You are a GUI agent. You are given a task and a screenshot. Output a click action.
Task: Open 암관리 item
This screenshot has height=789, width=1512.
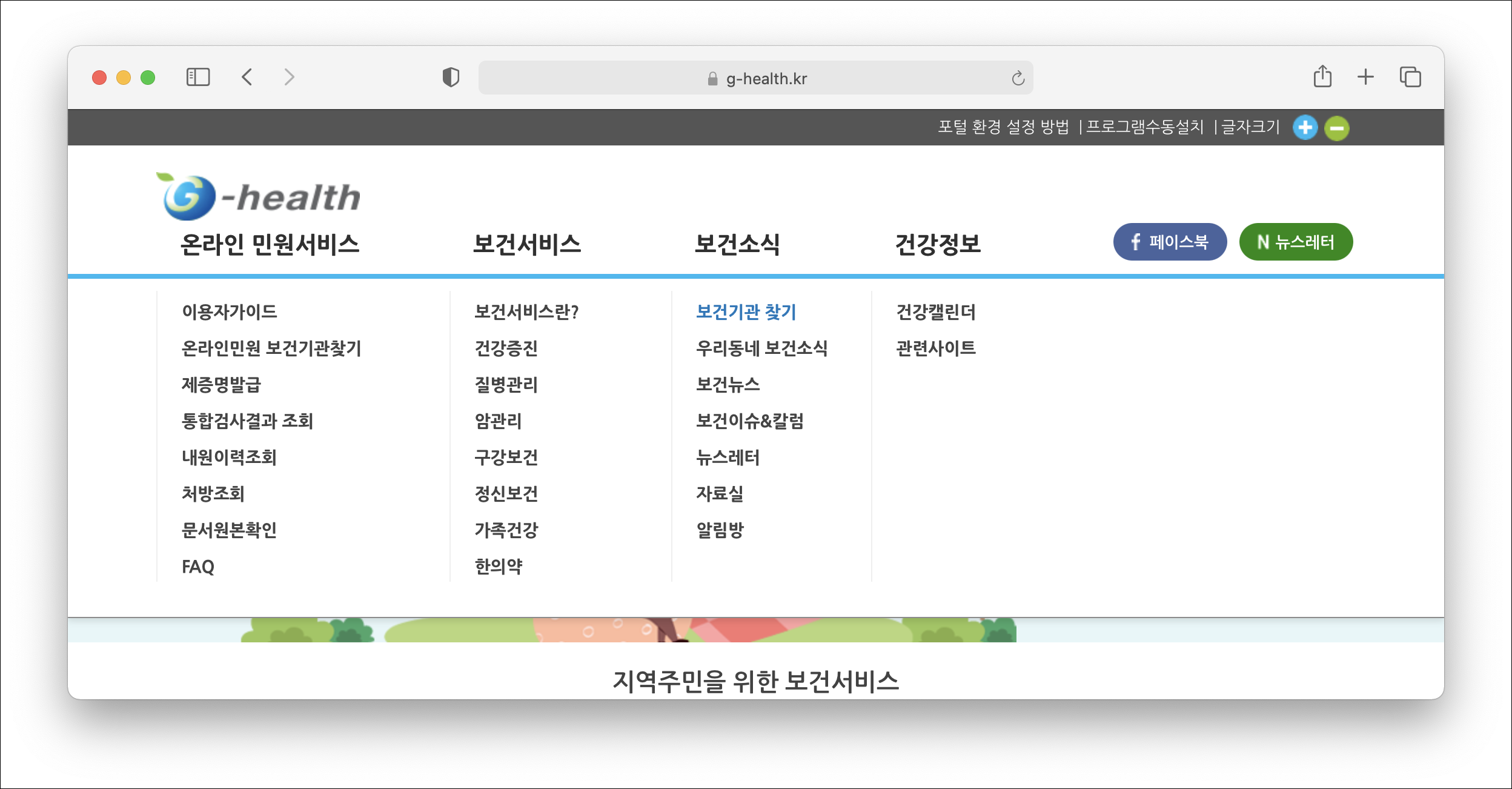498,421
